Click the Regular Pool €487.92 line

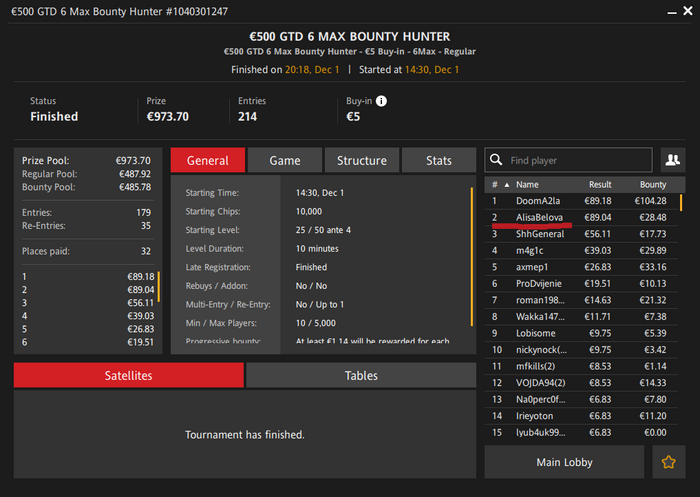(x=86, y=174)
